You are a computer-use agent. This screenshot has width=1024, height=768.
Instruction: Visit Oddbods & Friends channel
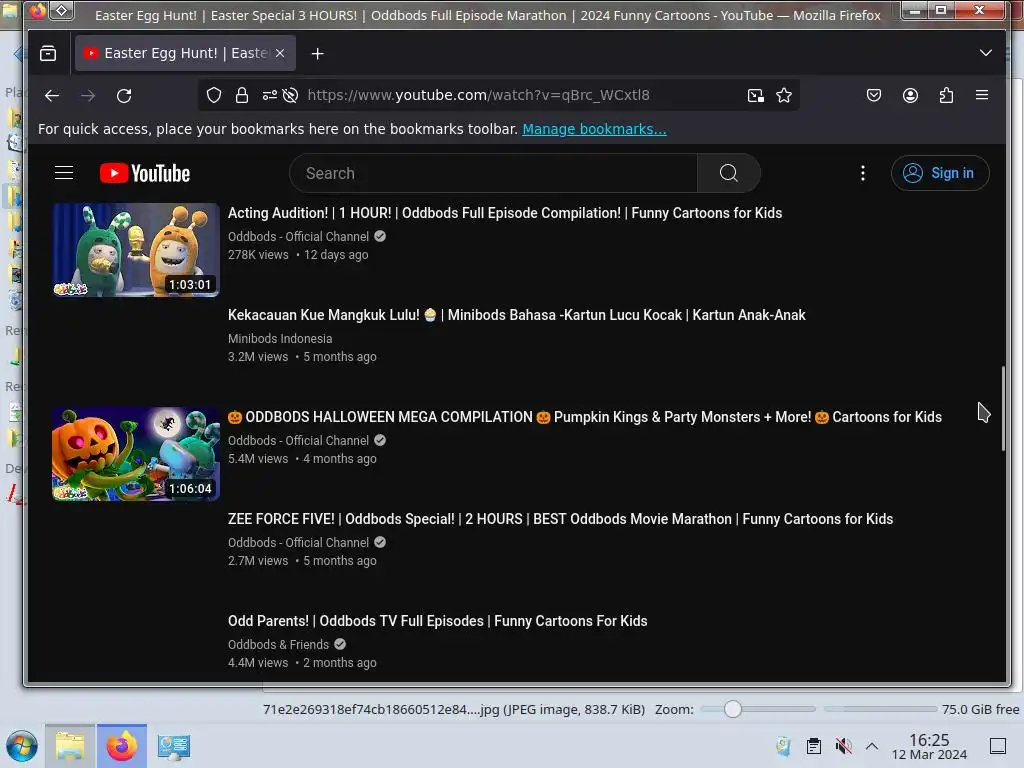point(278,644)
